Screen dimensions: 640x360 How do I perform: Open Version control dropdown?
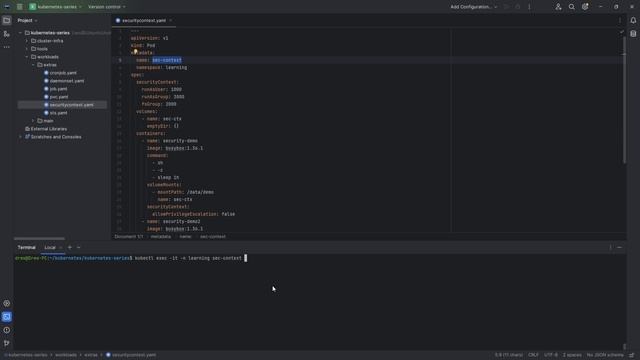pyautogui.click(x=107, y=7)
